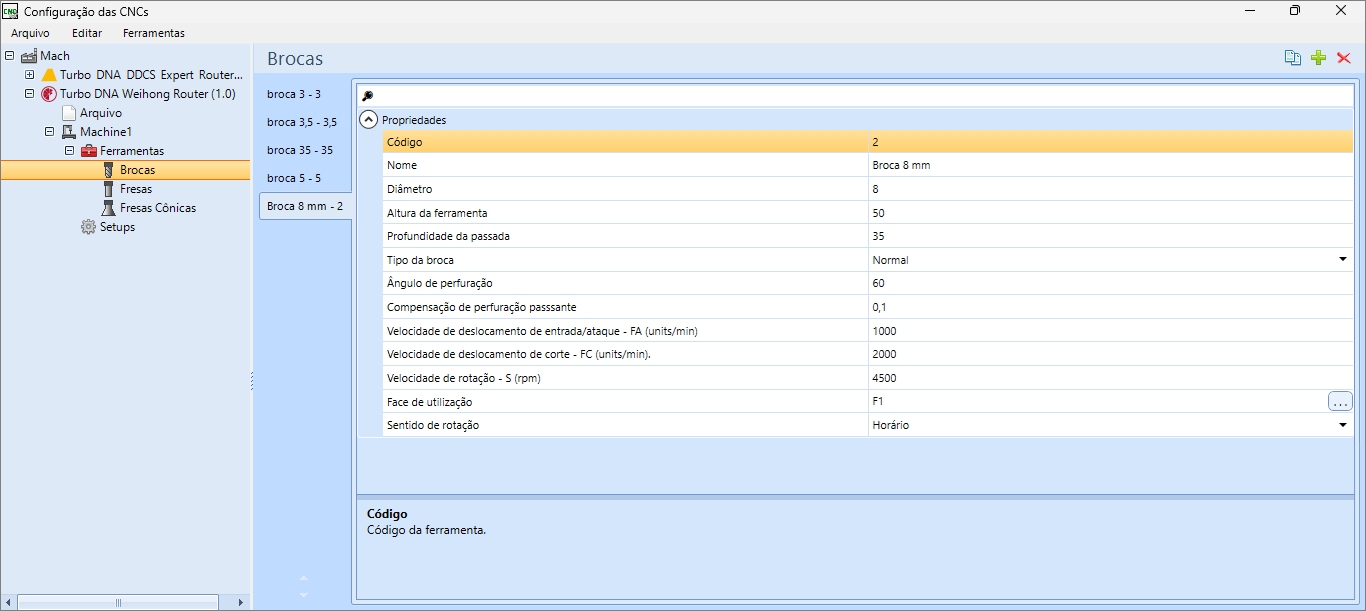The width and height of the screenshot is (1366, 611).
Task: Collapse the Propriedades section chevron
Action: 369,120
